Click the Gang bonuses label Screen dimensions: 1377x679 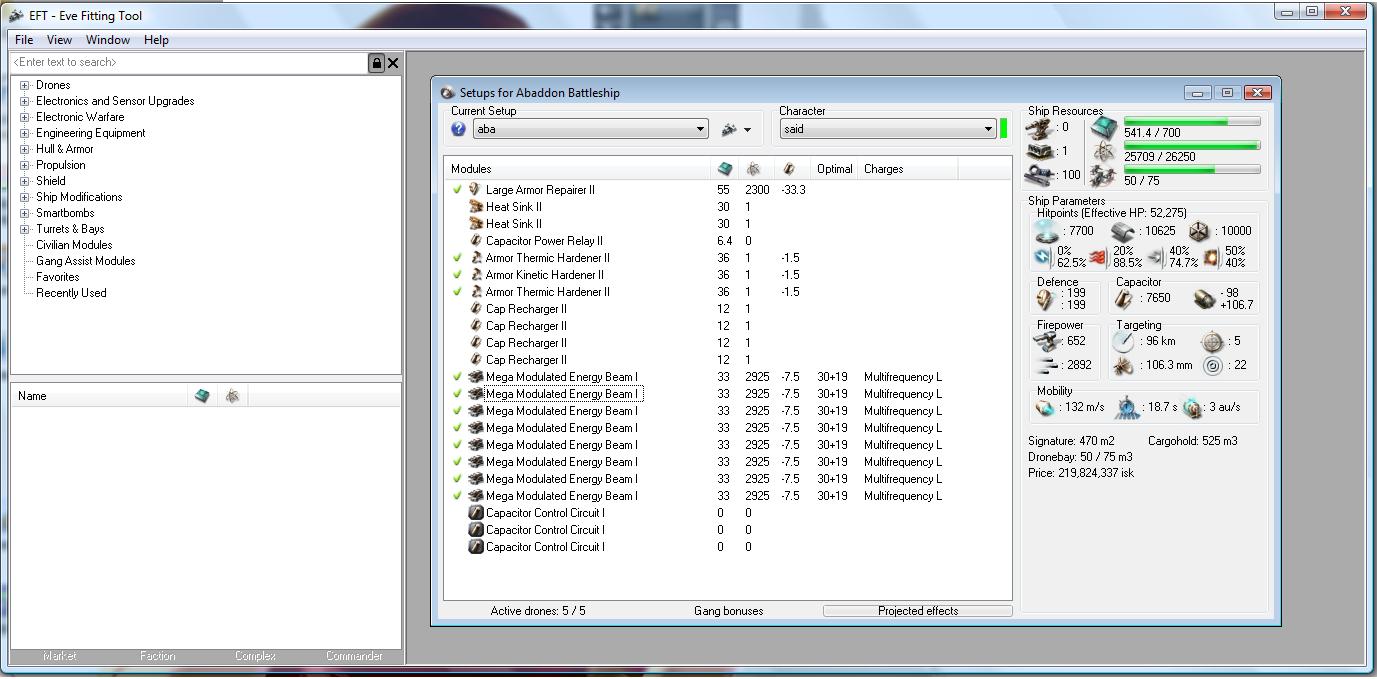[728, 611]
